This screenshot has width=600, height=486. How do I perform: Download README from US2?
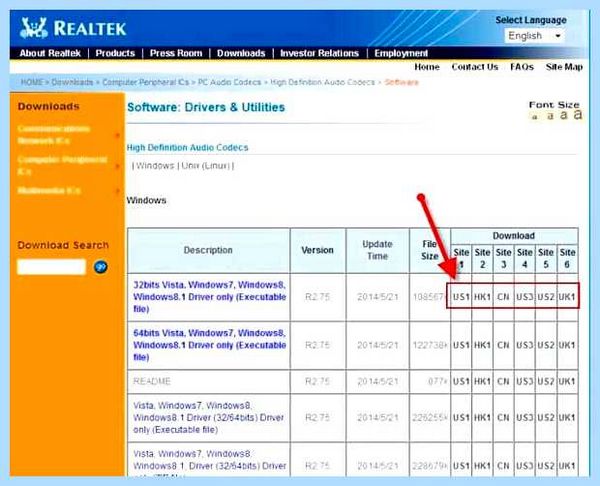click(546, 381)
